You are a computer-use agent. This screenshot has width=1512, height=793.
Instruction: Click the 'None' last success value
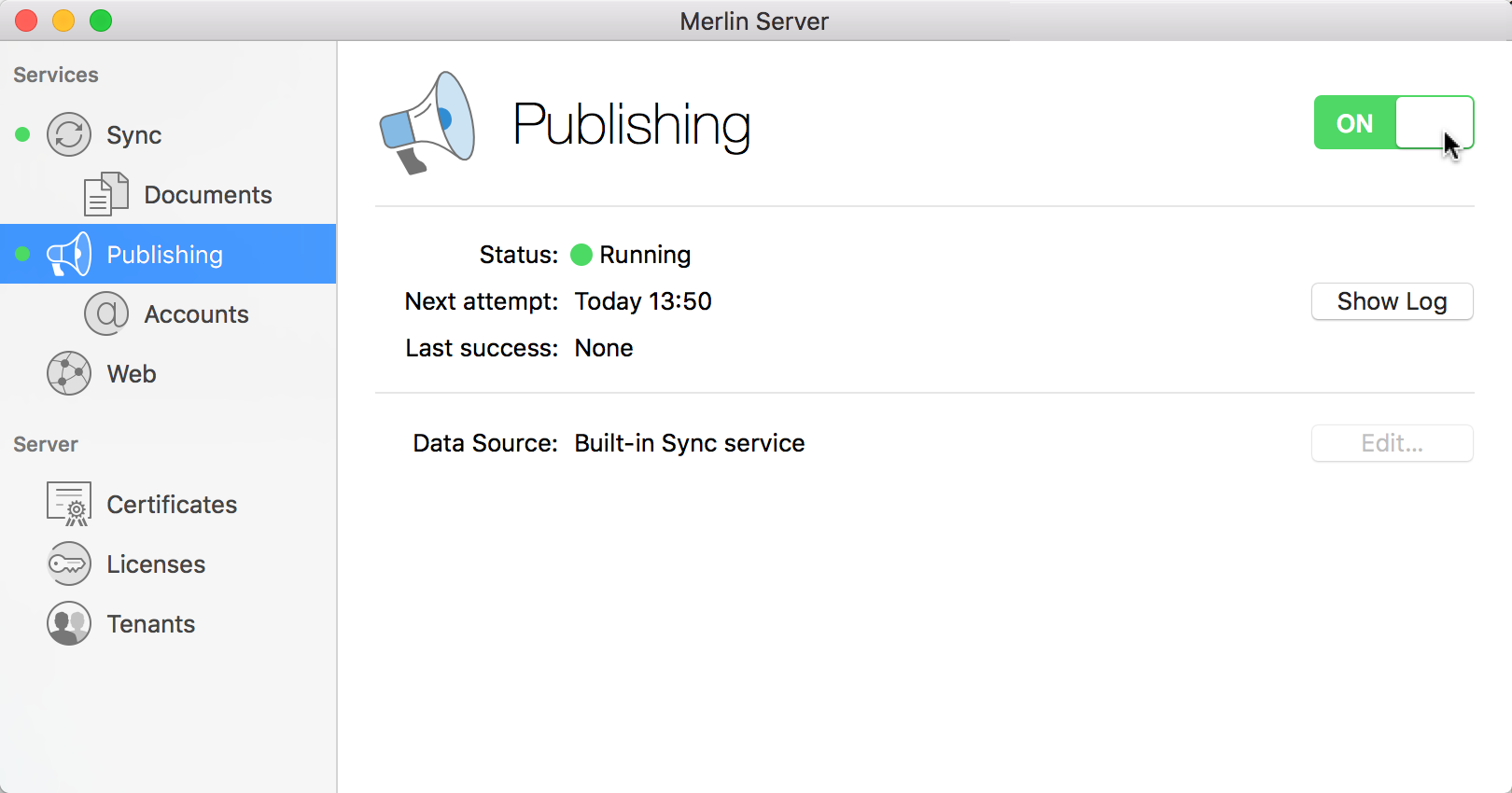604,348
